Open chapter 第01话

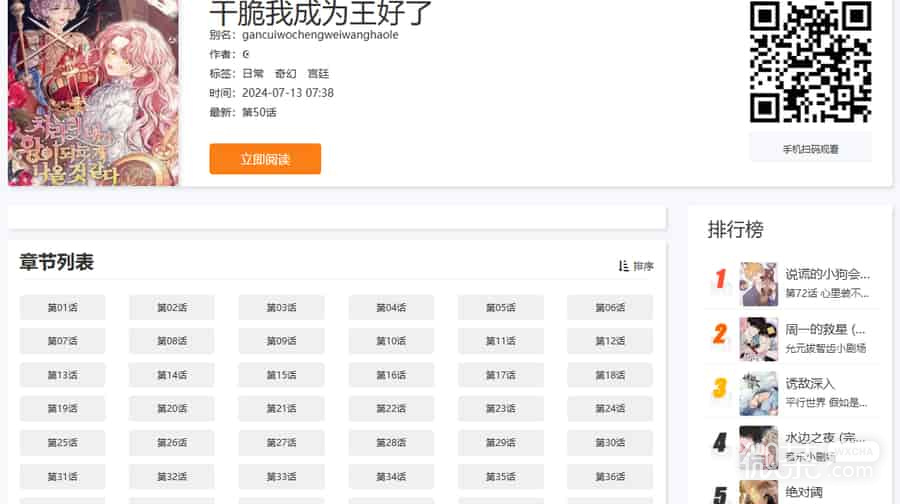pyautogui.click(x=63, y=308)
